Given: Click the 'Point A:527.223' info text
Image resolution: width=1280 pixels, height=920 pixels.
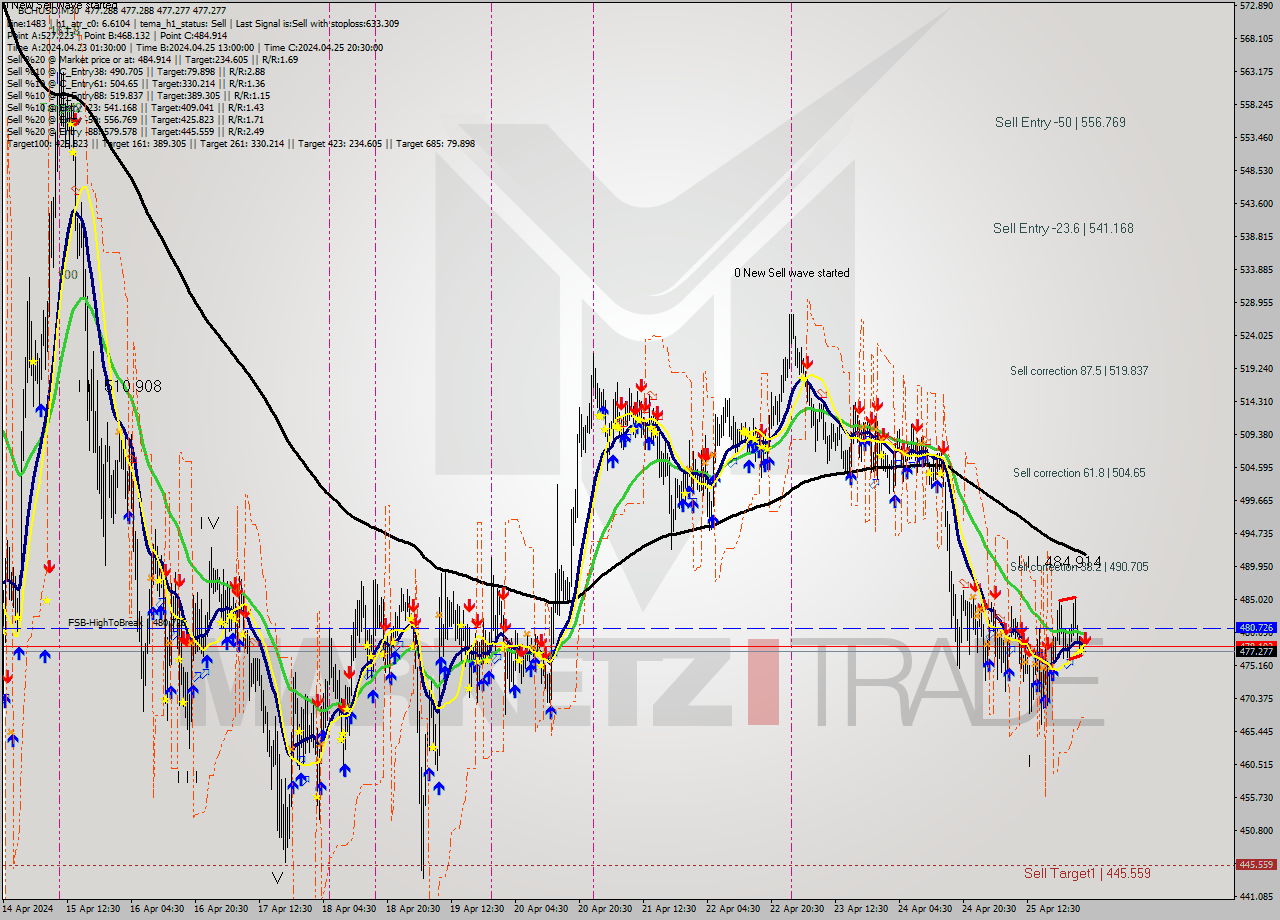Looking at the screenshot, I should pyautogui.click(x=40, y=35).
